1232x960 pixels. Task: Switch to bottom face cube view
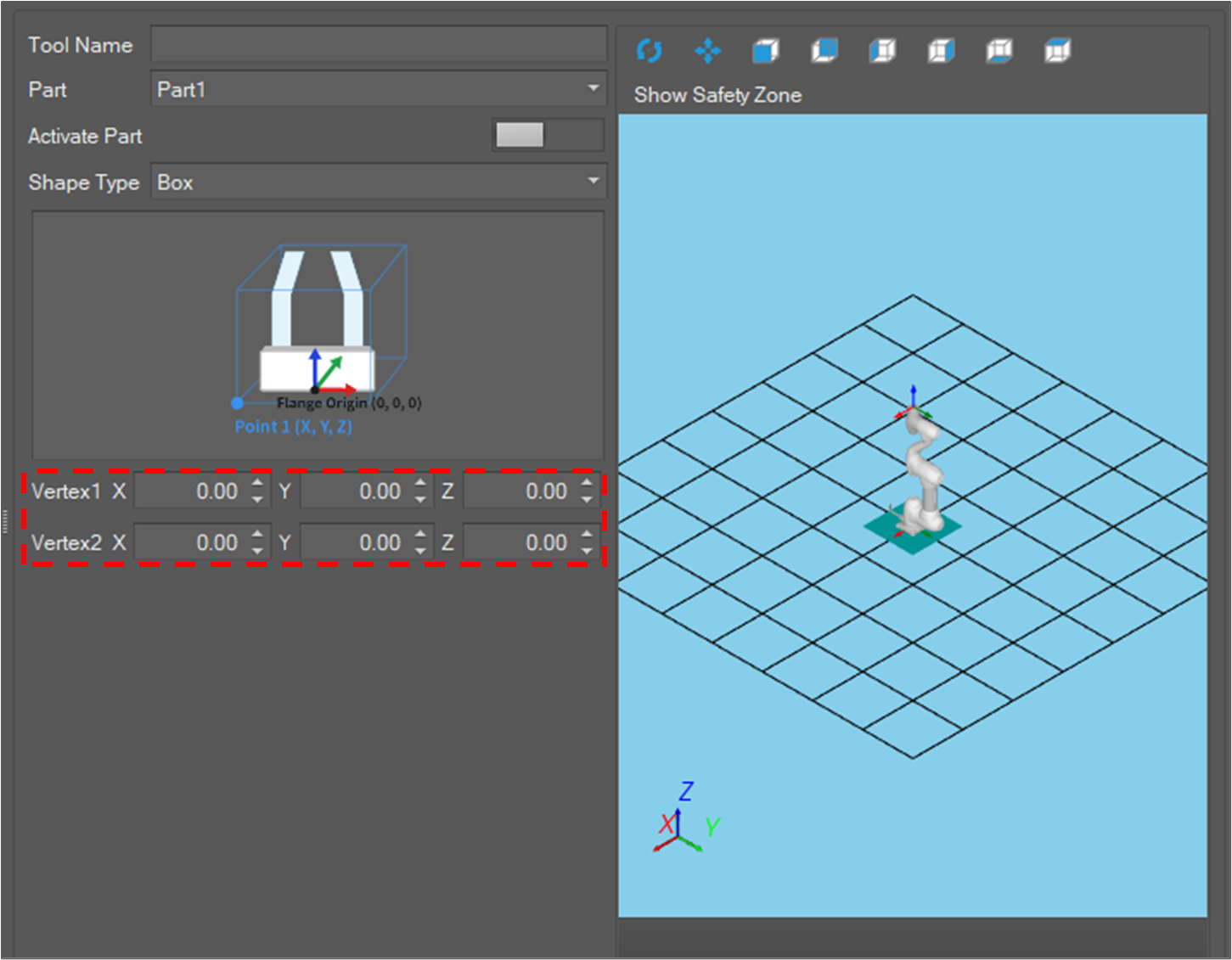pyautogui.click(x=999, y=51)
